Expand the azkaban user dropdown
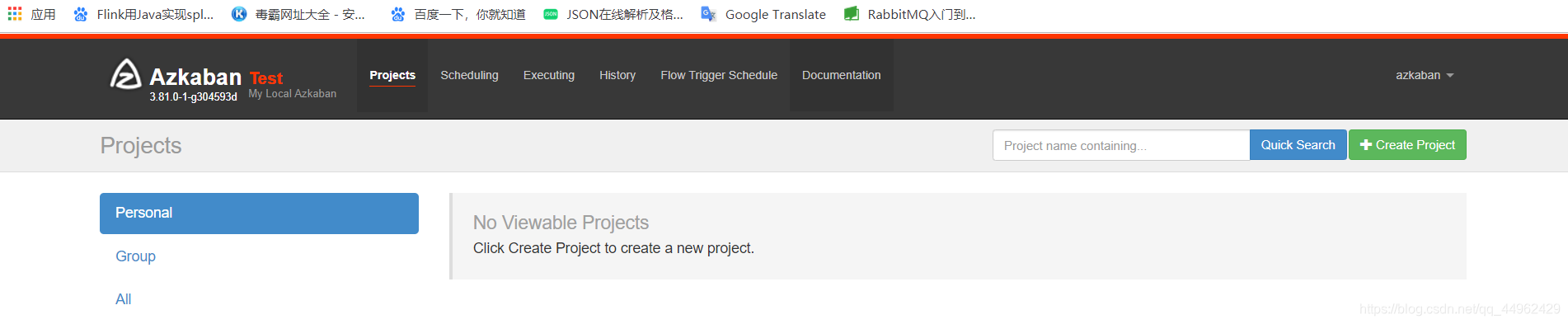This screenshot has width=1568, height=324. (1425, 75)
